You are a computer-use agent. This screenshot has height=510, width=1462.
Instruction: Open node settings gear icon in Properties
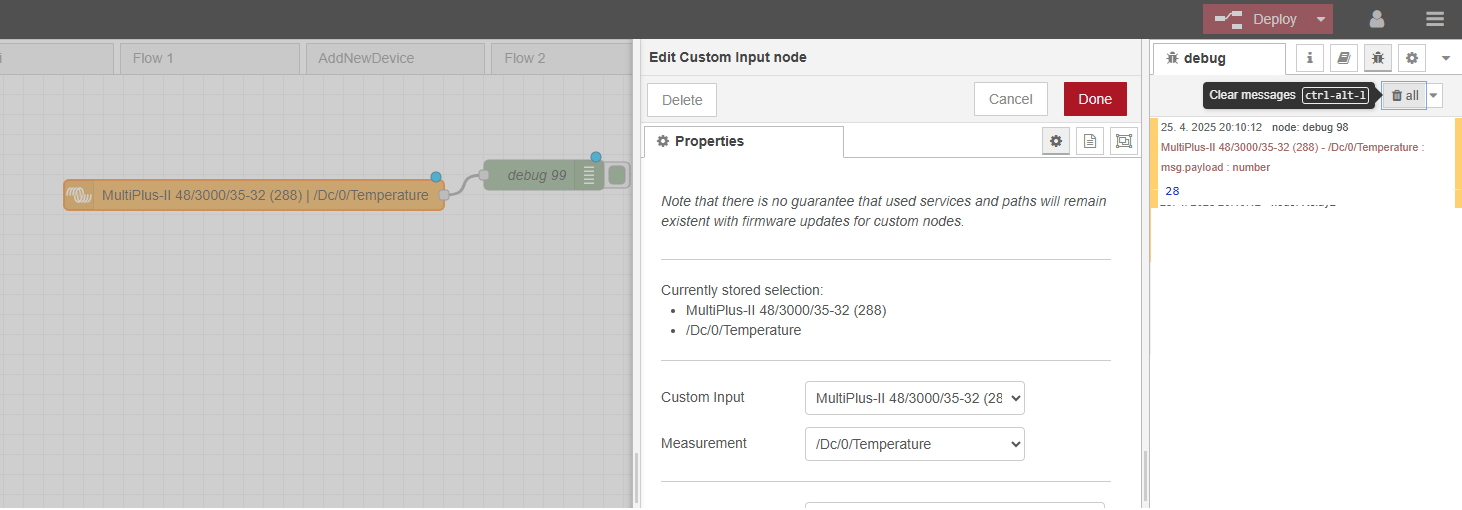(x=1056, y=142)
